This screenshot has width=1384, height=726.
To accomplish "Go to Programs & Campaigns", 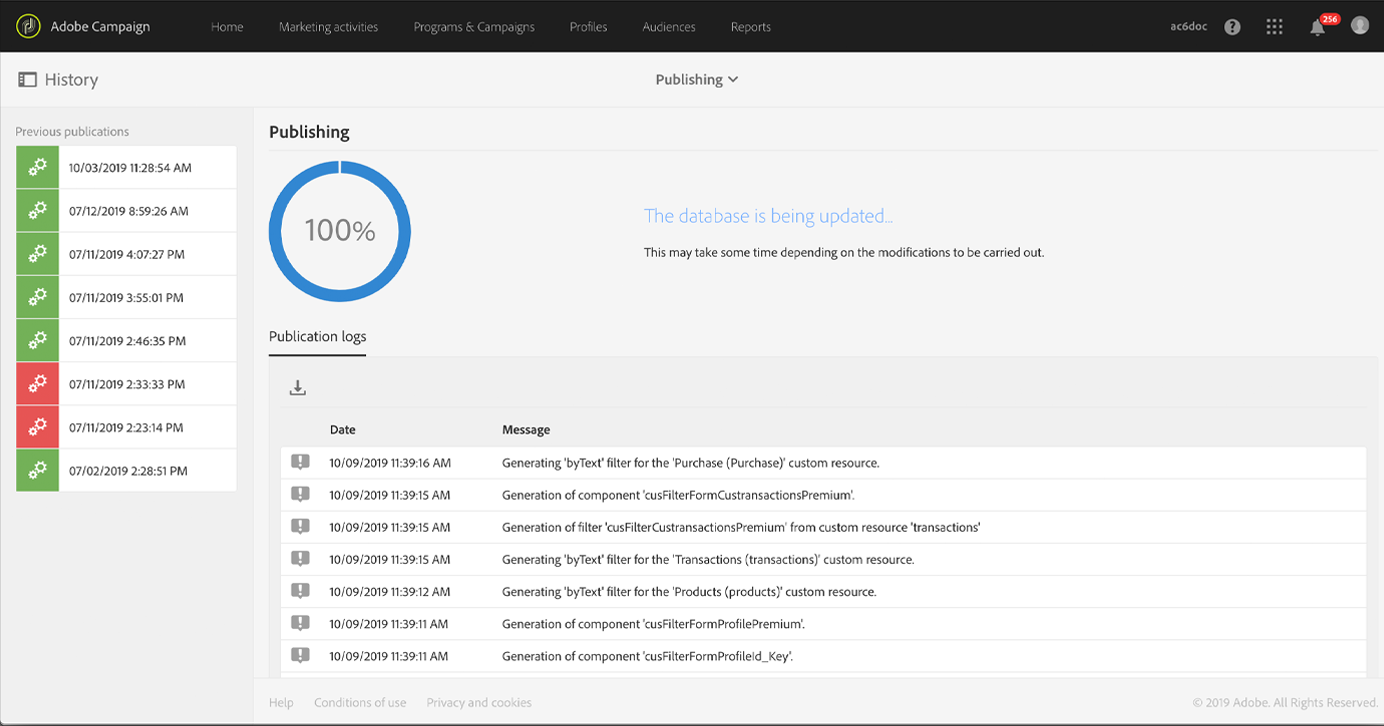I will [x=474, y=27].
